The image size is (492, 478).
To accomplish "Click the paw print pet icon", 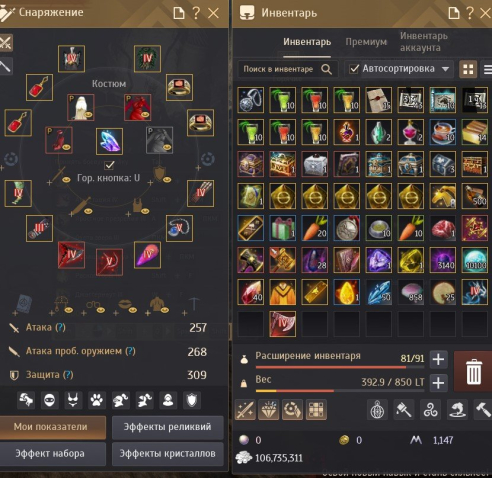I will tap(97, 400).
